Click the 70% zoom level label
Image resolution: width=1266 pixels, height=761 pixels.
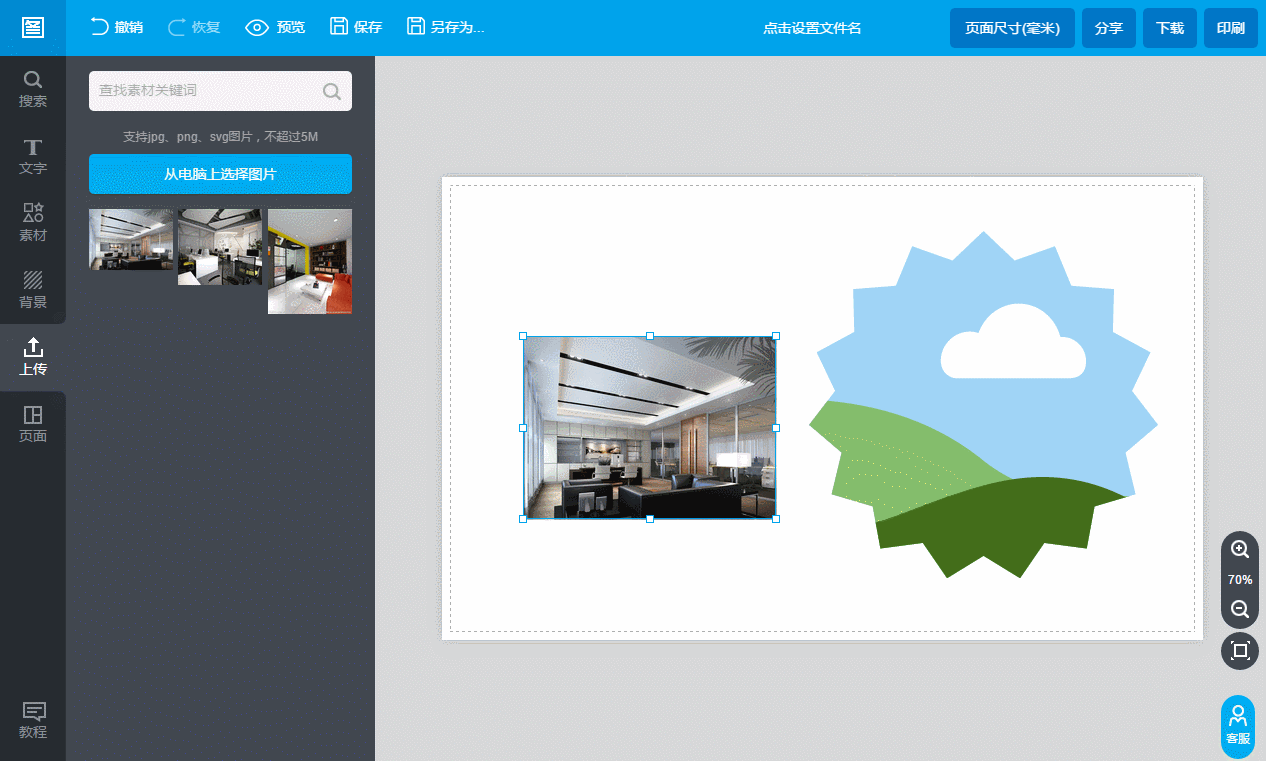[1240, 580]
